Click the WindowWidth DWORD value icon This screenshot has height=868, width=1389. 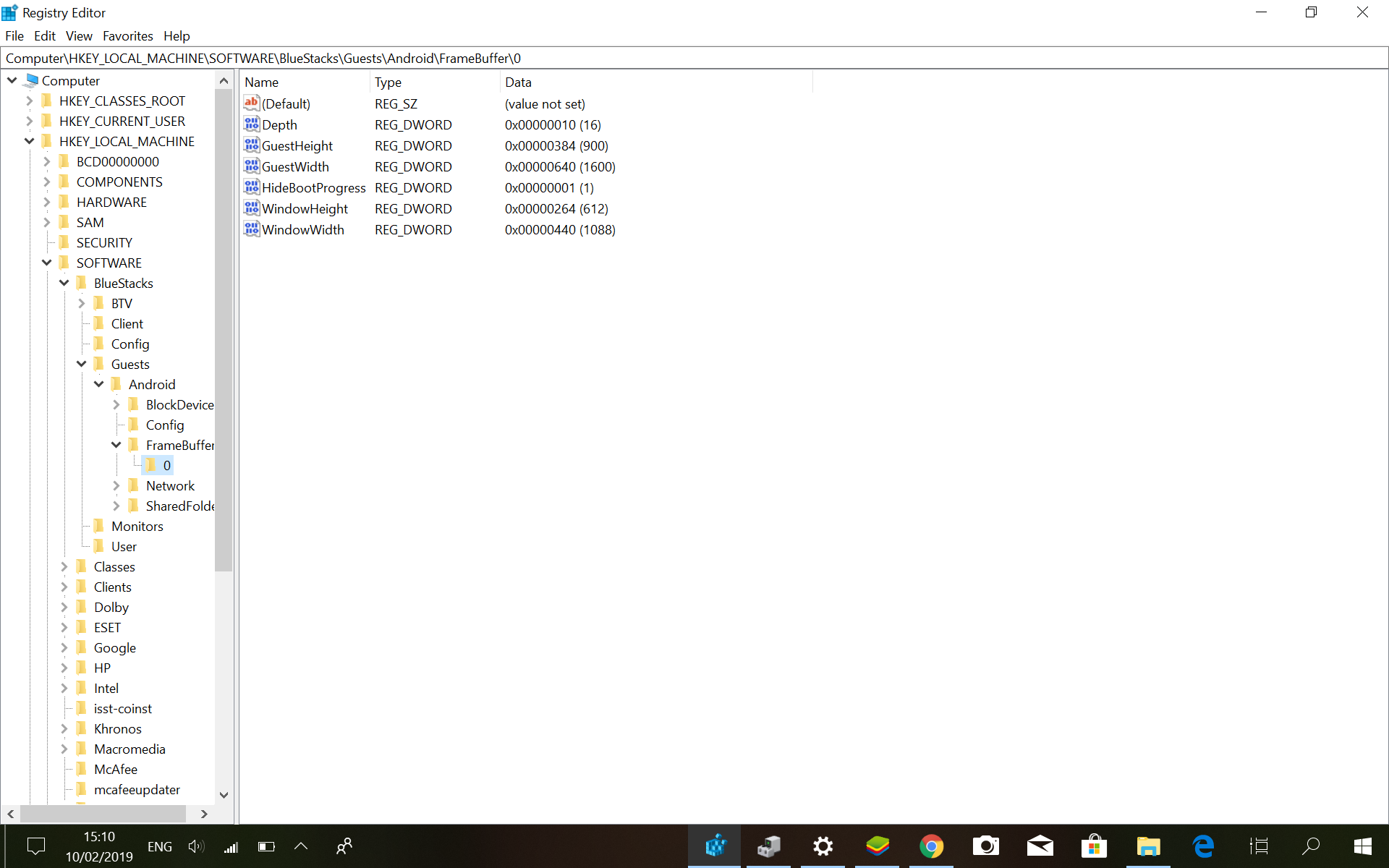[x=251, y=229]
